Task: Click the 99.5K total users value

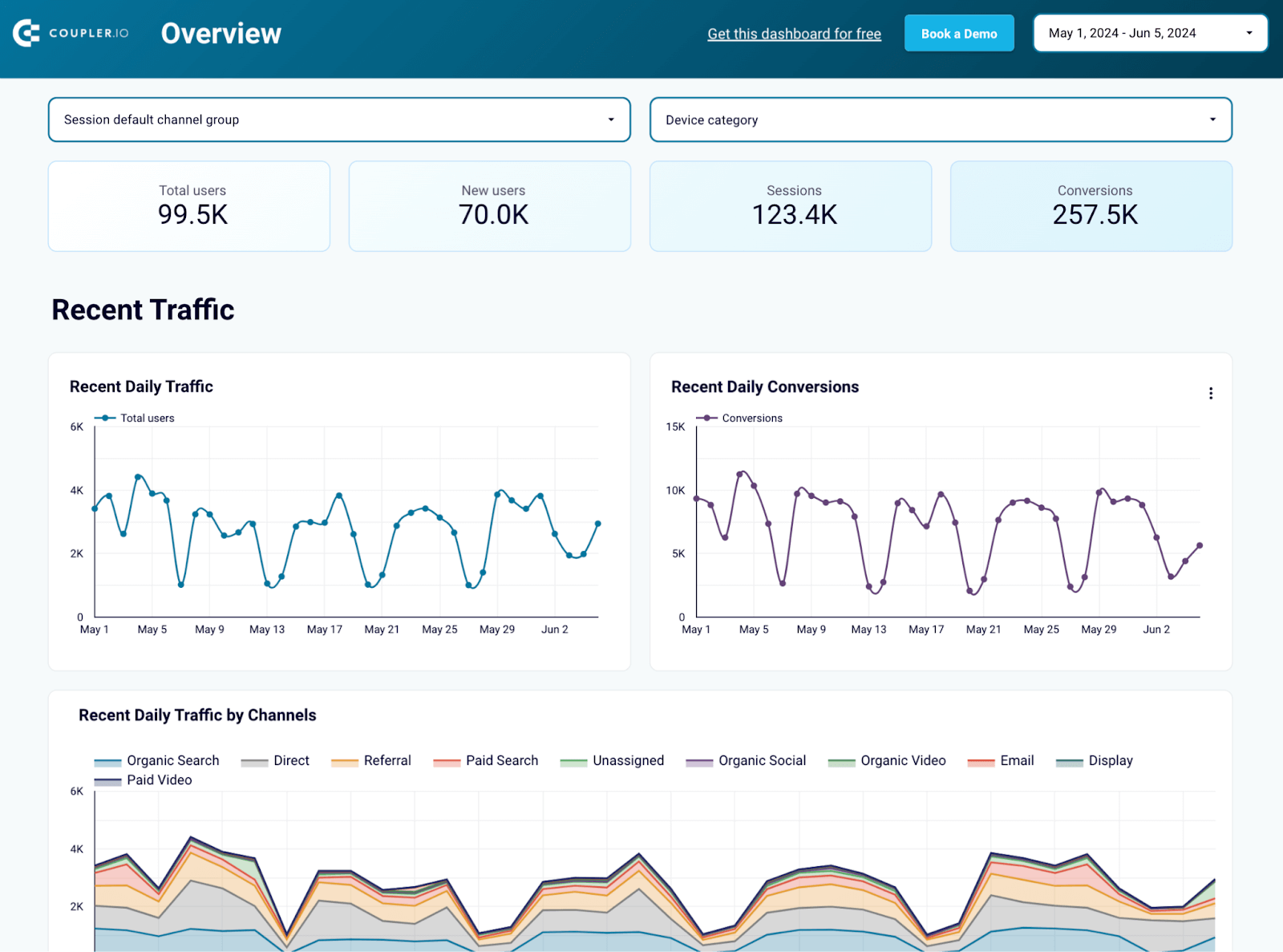Action: tap(192, 215)
